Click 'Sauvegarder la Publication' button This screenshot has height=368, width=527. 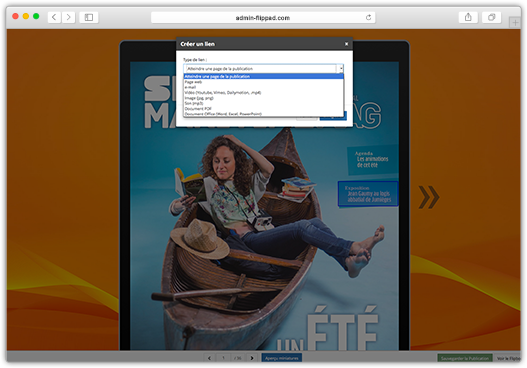(464, 358)
